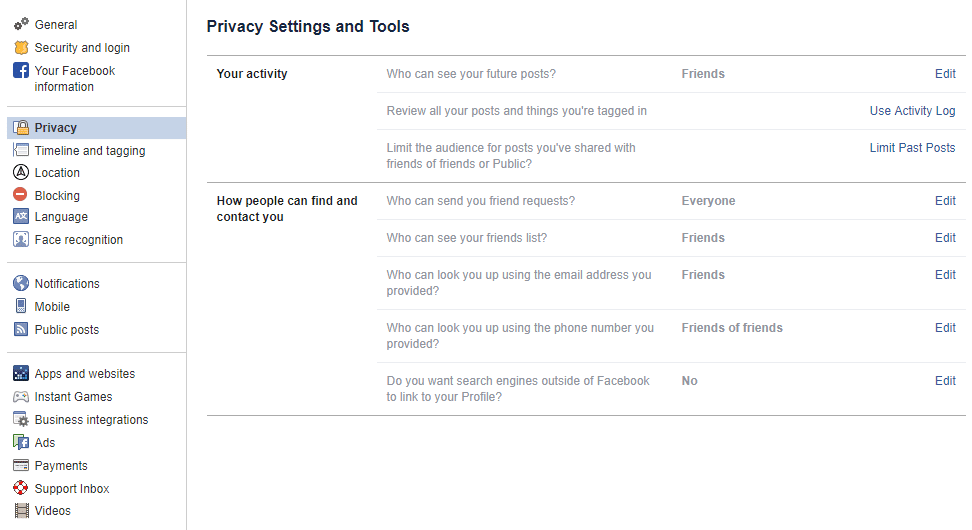Screen dimensions: 972x530
Task: Click the Location compass icon
Action: (x=21, y=173)
